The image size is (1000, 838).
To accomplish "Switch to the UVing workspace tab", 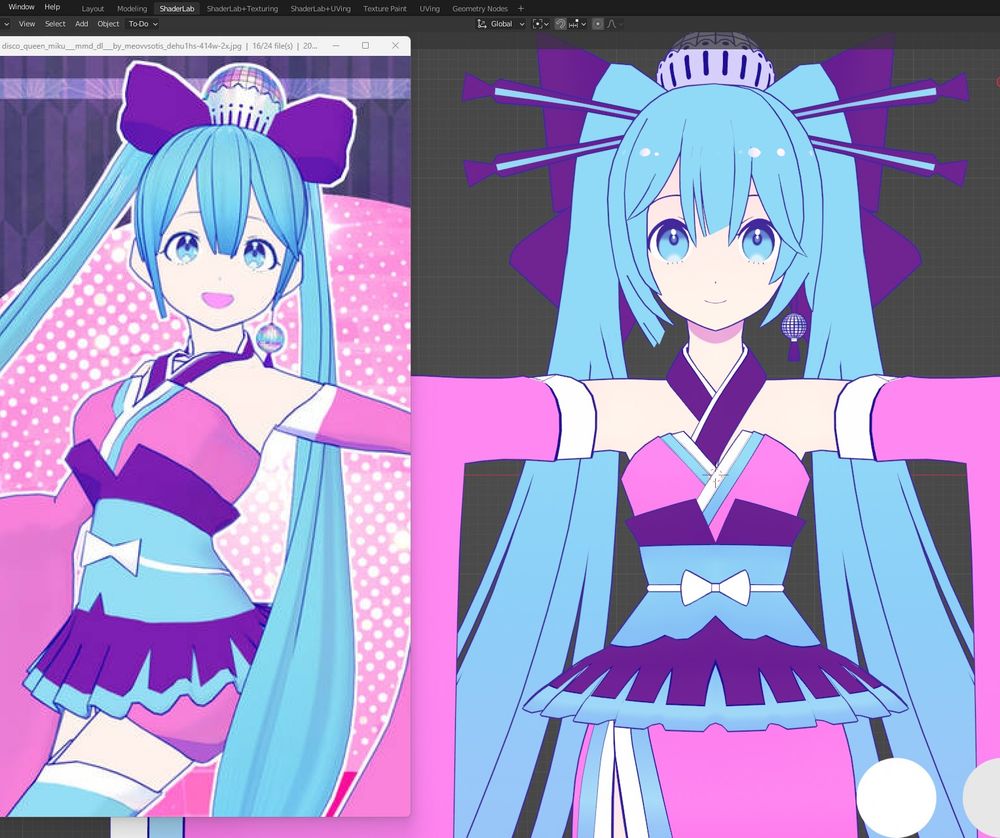I will pos(429,8).
